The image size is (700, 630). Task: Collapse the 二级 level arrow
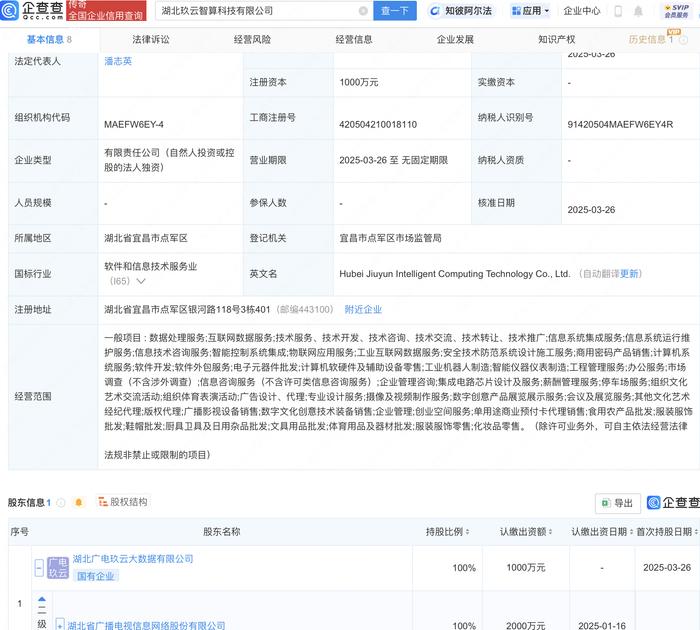[42, 599]
